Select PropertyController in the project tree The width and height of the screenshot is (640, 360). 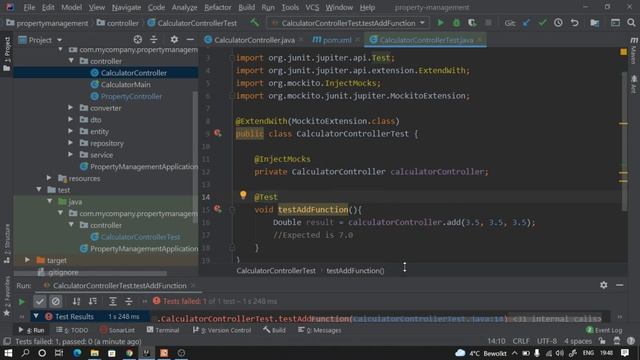131,96
